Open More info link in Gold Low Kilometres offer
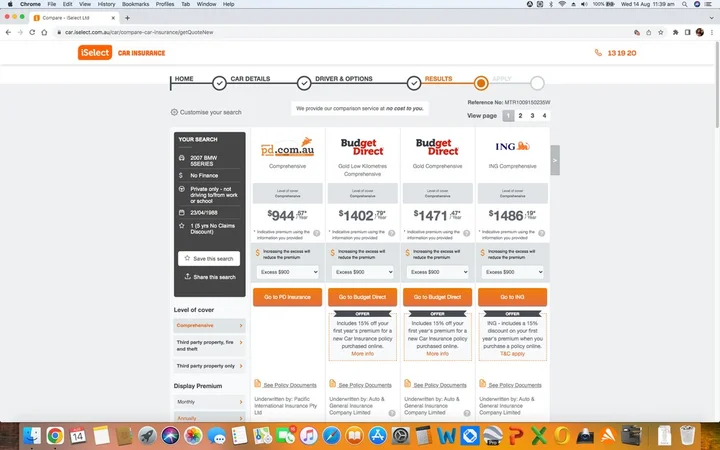This screenshot has width=720, height=450. point(362,354)
